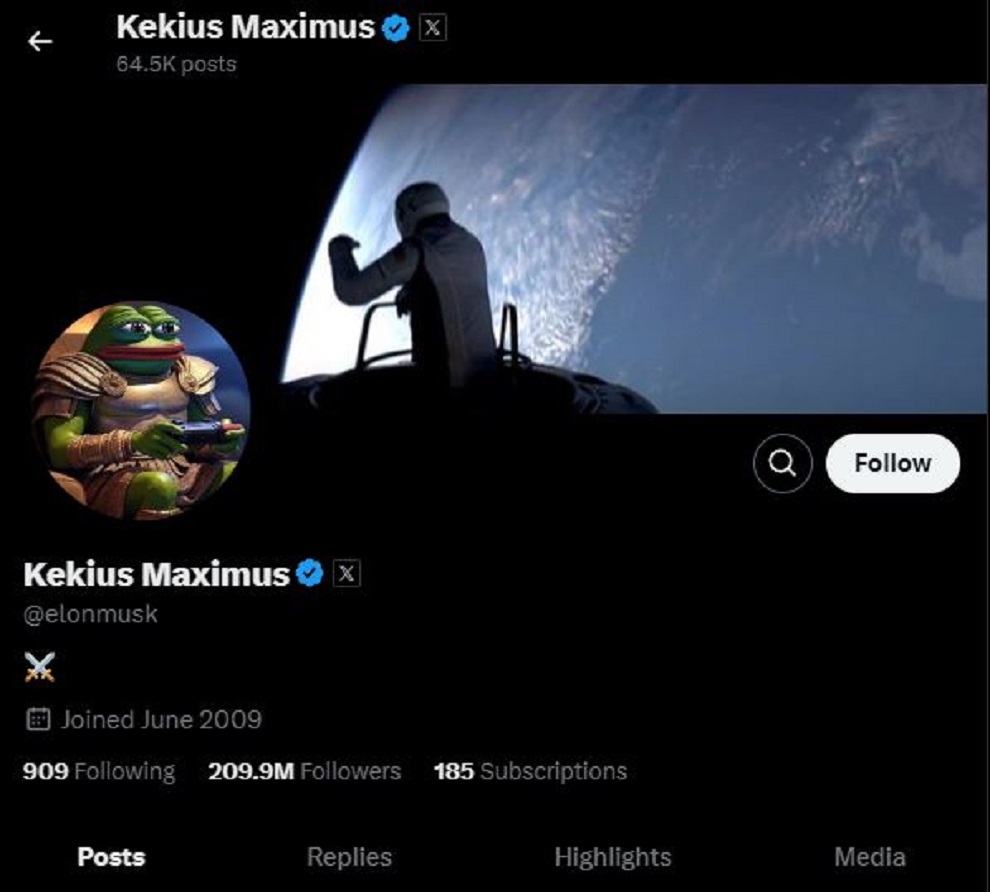View the 209.9M Followers list
The height and width of the screenshot is (892, 990).
304,771
